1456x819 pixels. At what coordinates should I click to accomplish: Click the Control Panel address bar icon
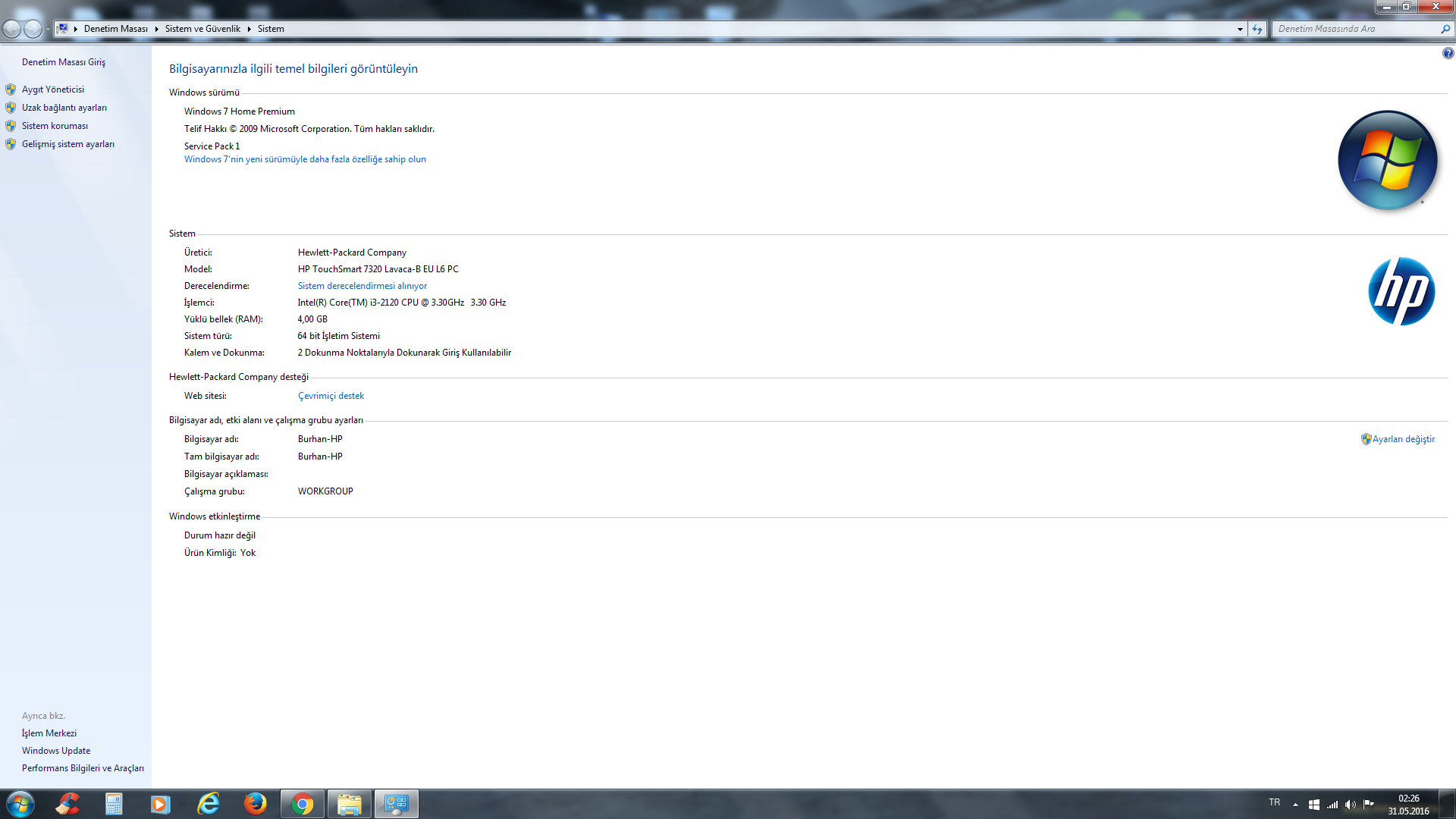(x=62, y=29)
